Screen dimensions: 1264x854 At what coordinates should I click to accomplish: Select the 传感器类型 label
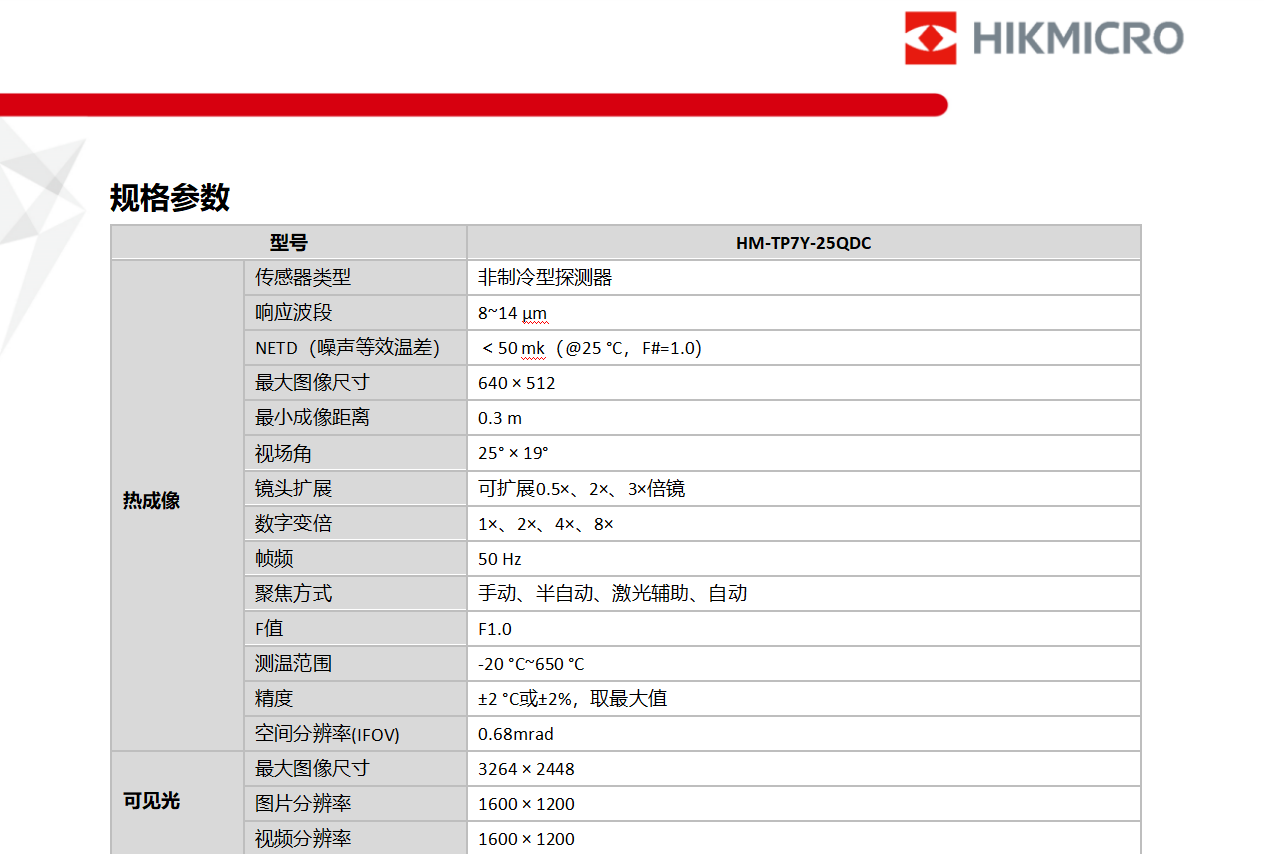[x=303, y=277]
